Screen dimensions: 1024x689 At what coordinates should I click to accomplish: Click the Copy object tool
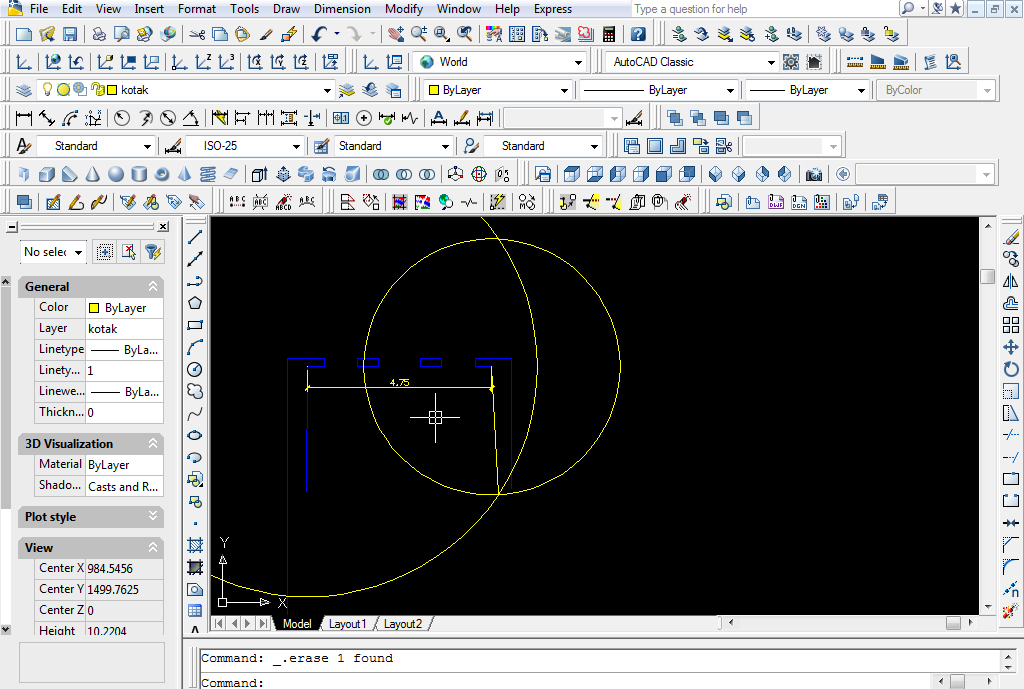click(1011, 259)
